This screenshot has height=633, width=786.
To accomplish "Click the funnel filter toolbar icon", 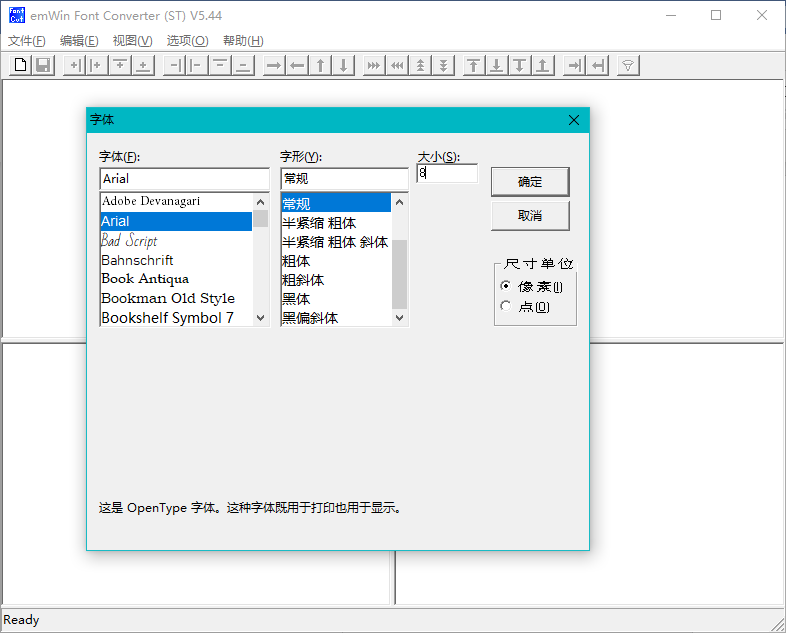I will pos(628,65).
